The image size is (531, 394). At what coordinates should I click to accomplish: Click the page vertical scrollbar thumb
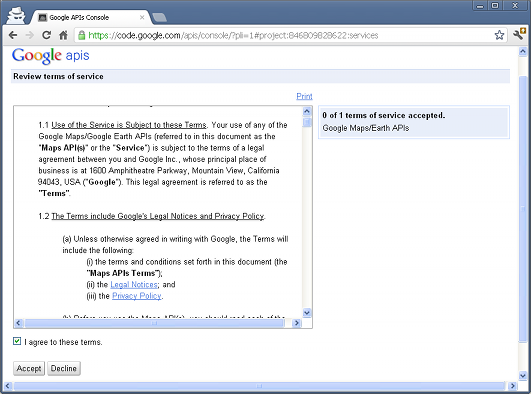click(x=523, y=209)
